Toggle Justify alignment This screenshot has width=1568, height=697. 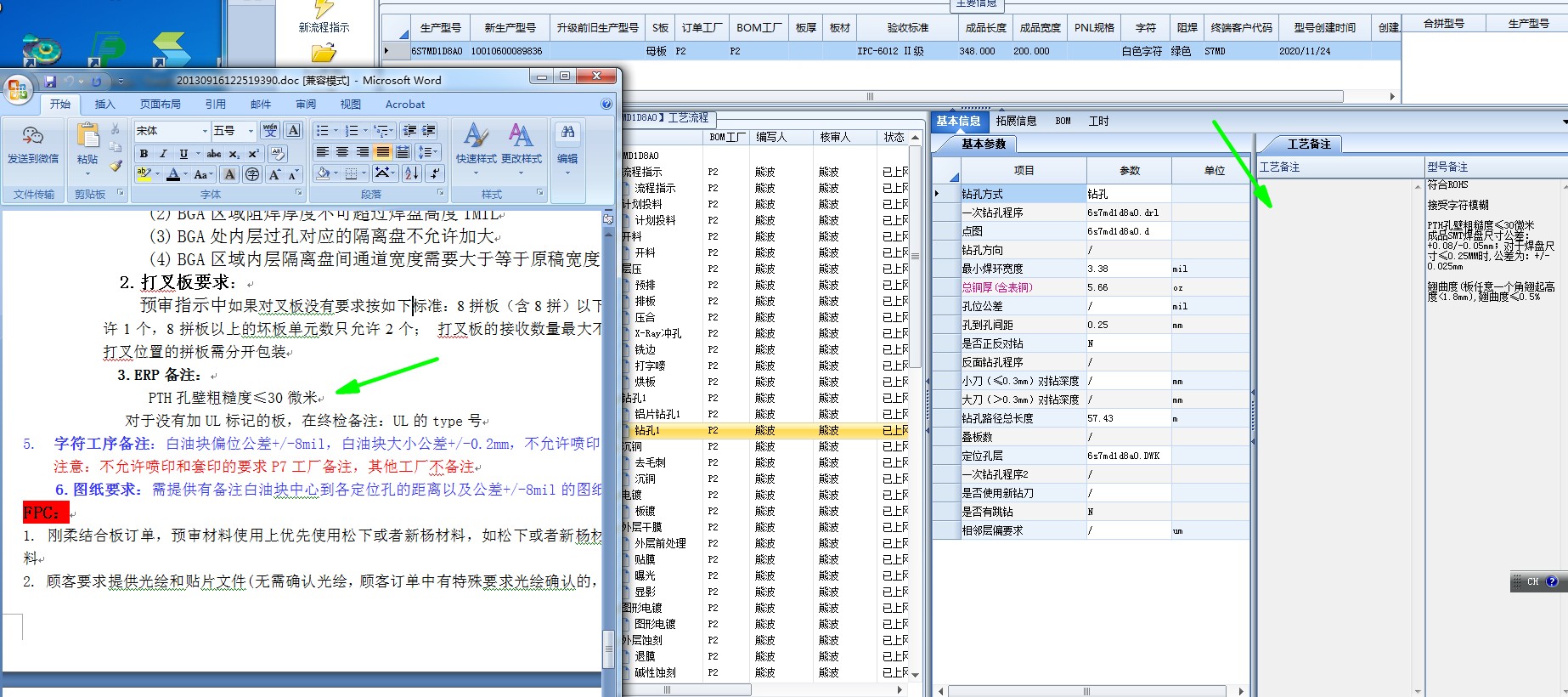[x=383, y=152]
